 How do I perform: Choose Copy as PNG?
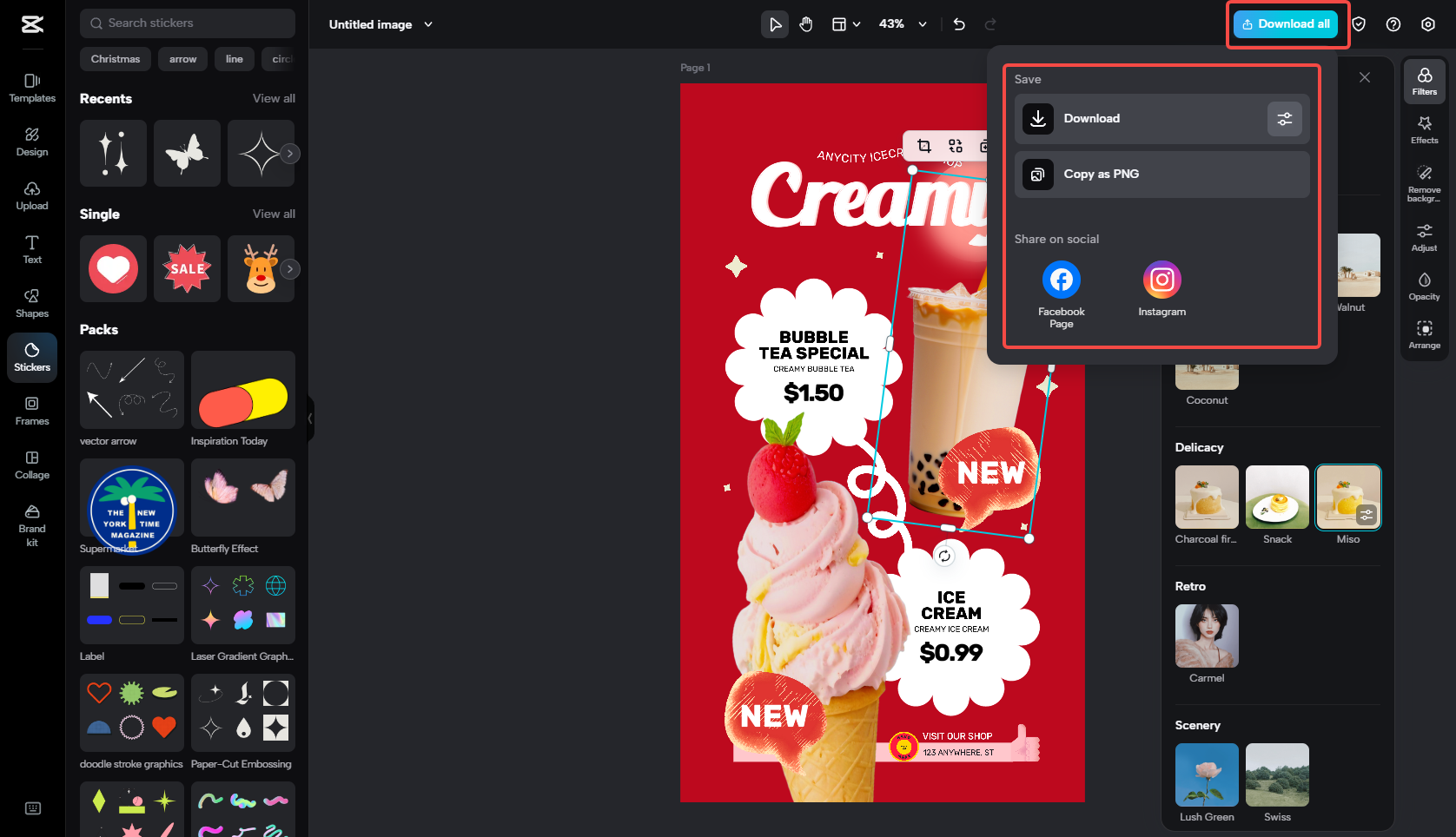(x=1162, y=175)
